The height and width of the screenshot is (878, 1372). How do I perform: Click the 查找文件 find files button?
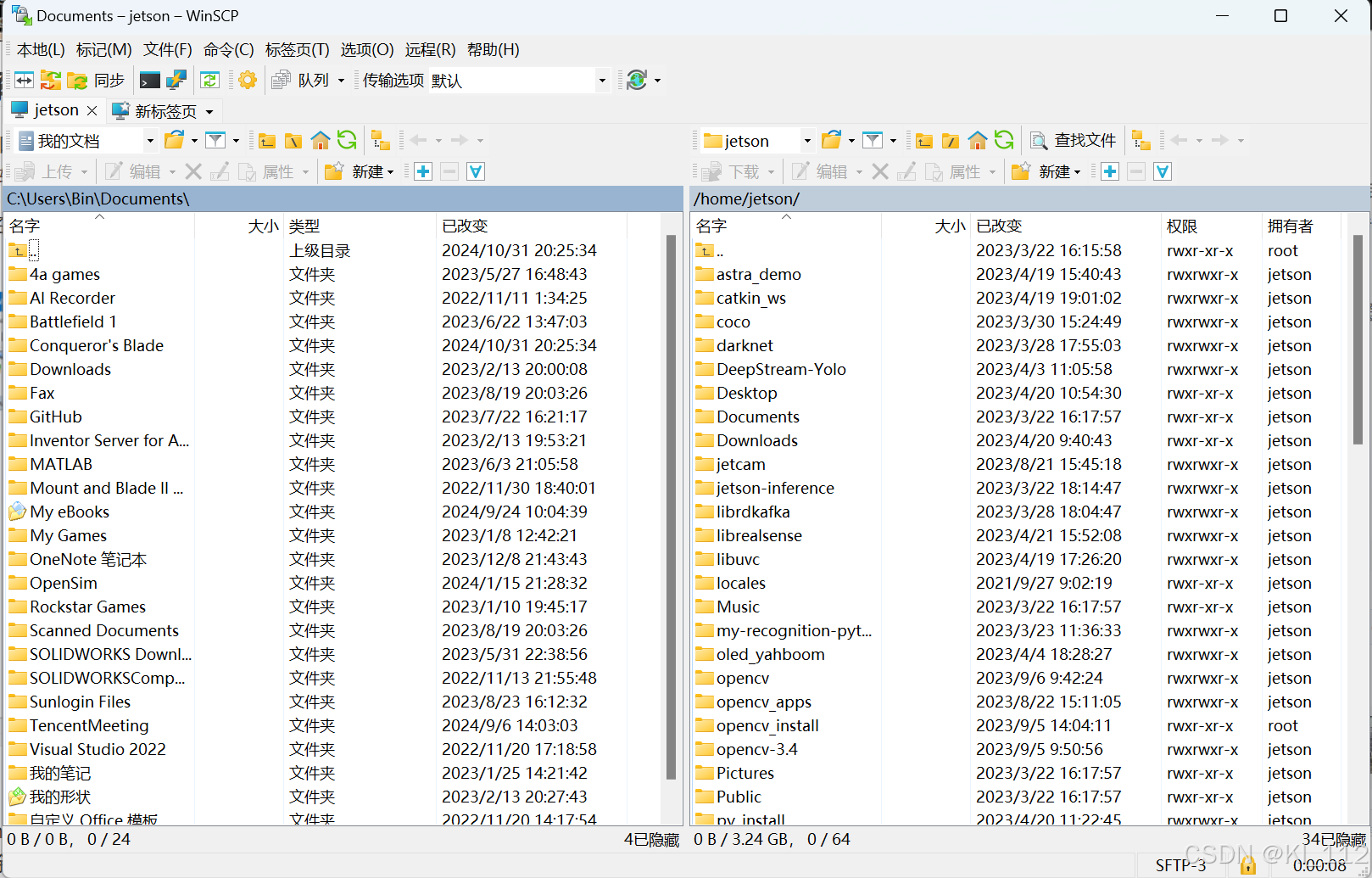point(1074,141)
